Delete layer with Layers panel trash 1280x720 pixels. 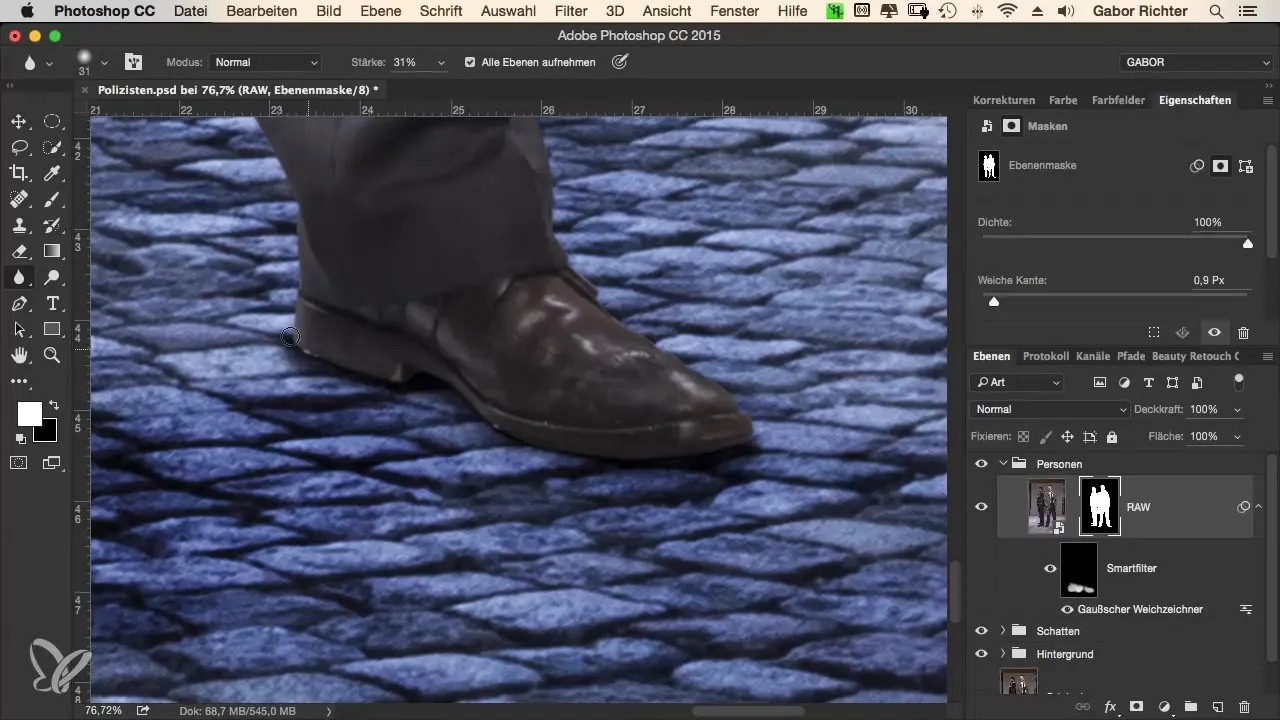pyautogui.click(x=1244, y=706)
